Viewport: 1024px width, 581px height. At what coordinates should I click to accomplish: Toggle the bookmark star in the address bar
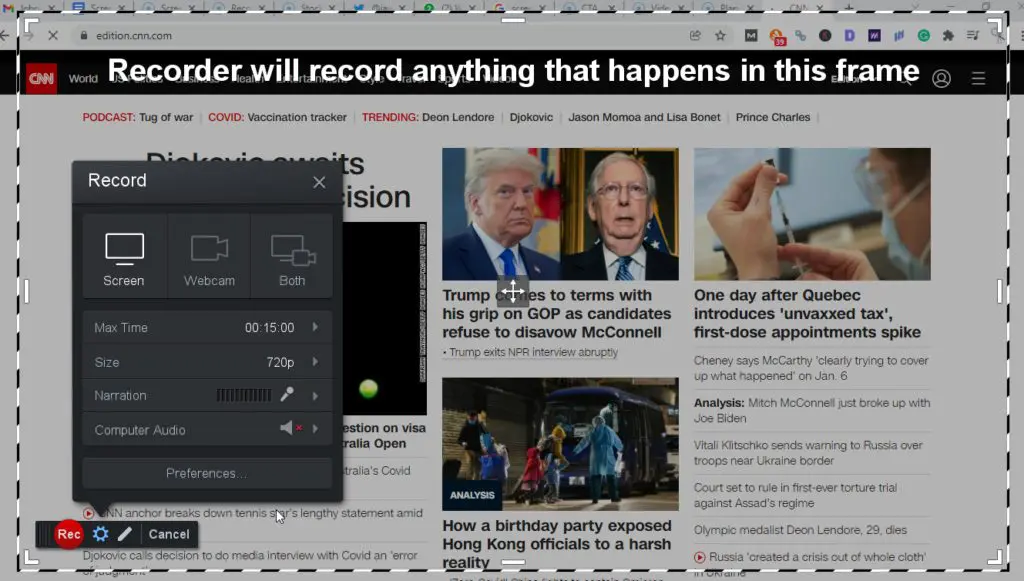tap(718, 34)
